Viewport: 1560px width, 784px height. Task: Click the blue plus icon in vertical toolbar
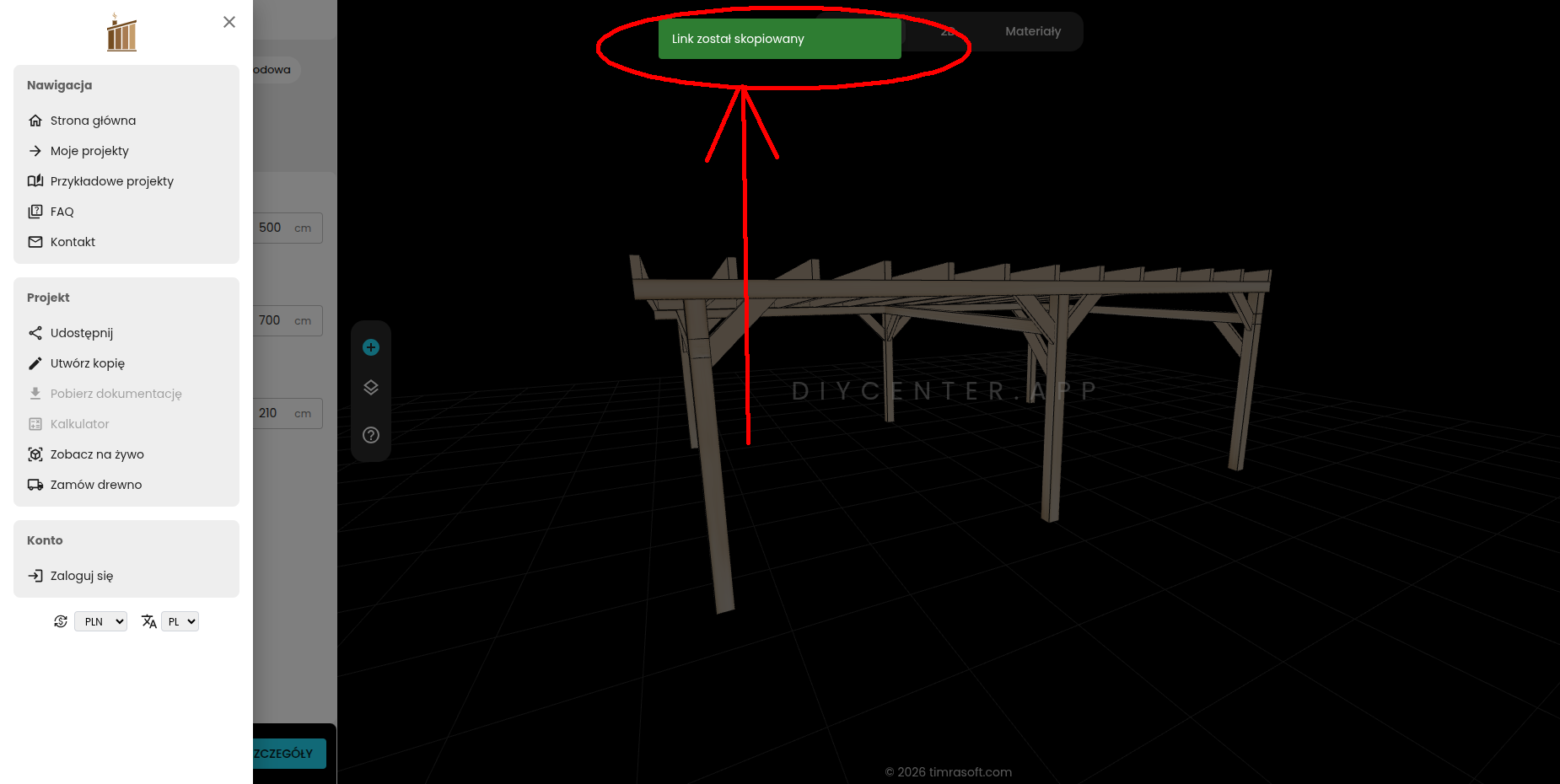(371, 347)
